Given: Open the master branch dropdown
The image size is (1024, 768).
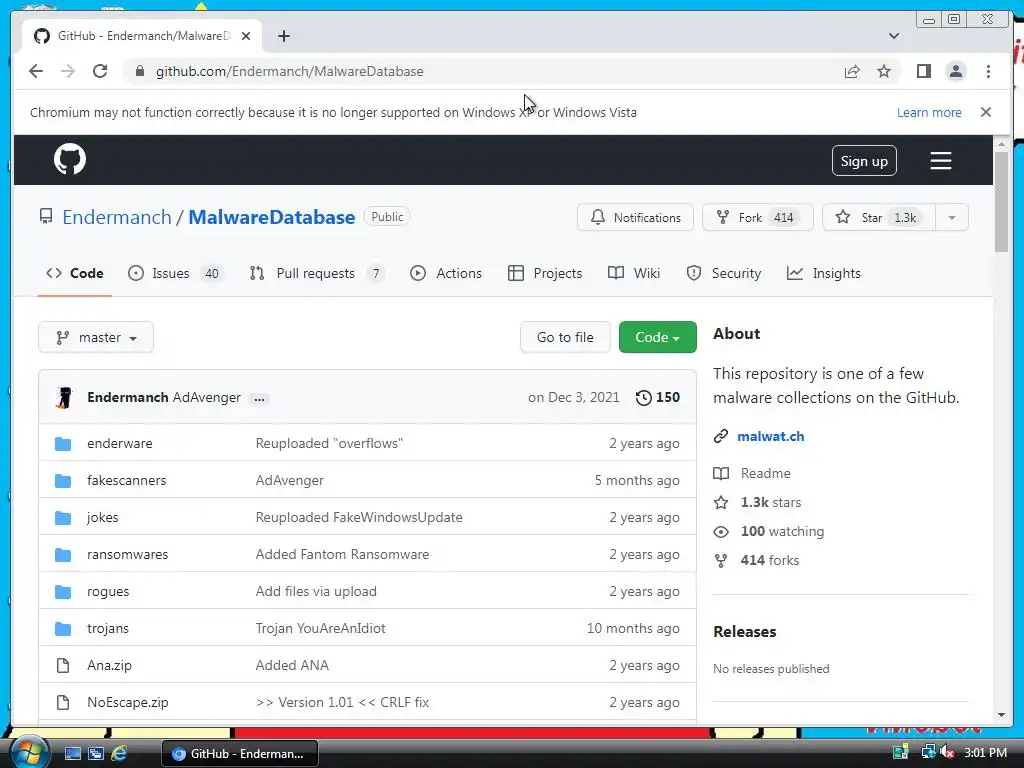Looking at the screenshot, I should 96,338.
